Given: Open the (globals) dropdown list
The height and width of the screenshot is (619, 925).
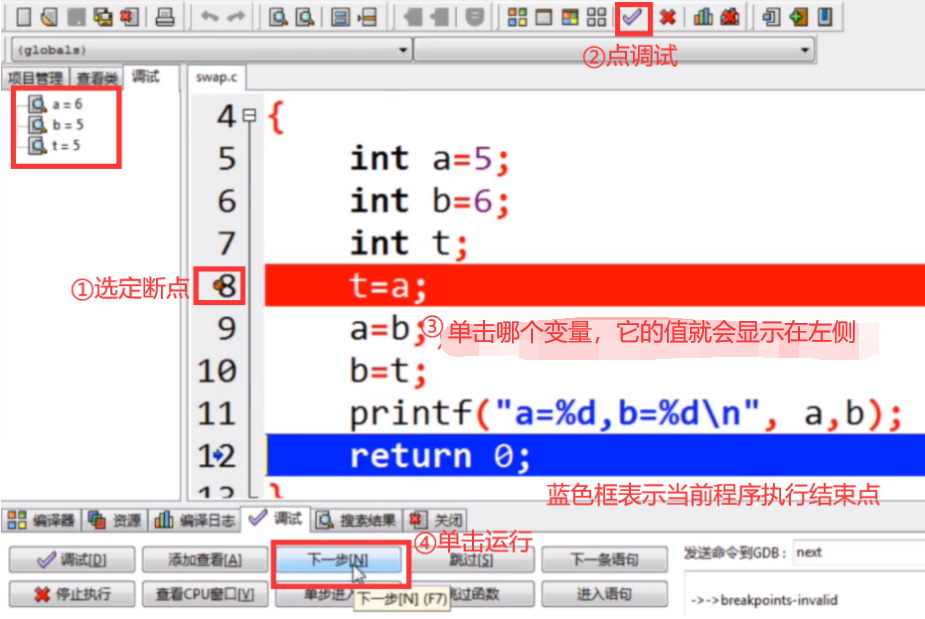Looking at the screenshot, I should [403, 48].
